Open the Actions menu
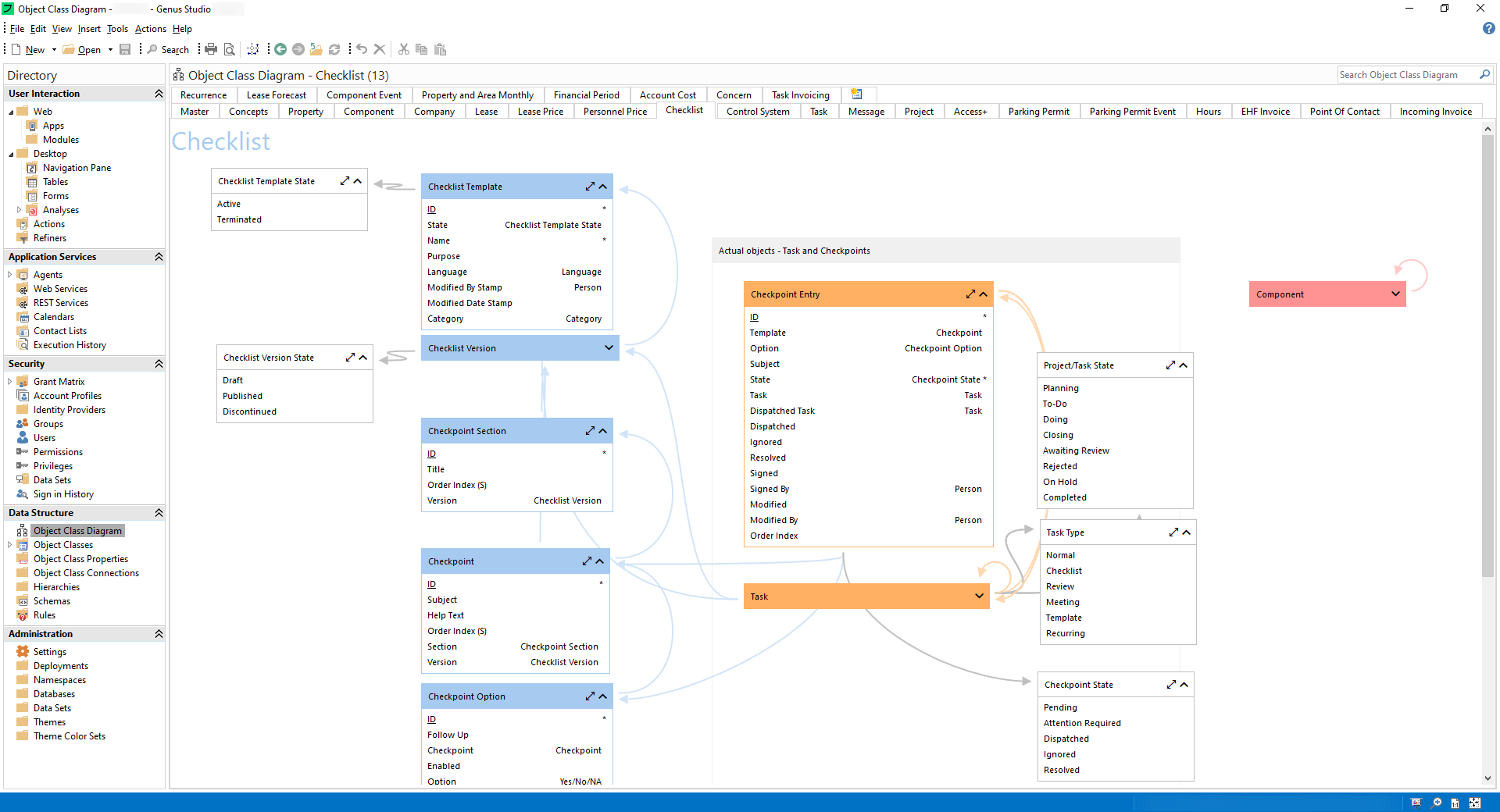The height and width of the screenshot is (812, 1500). point(150,29)
